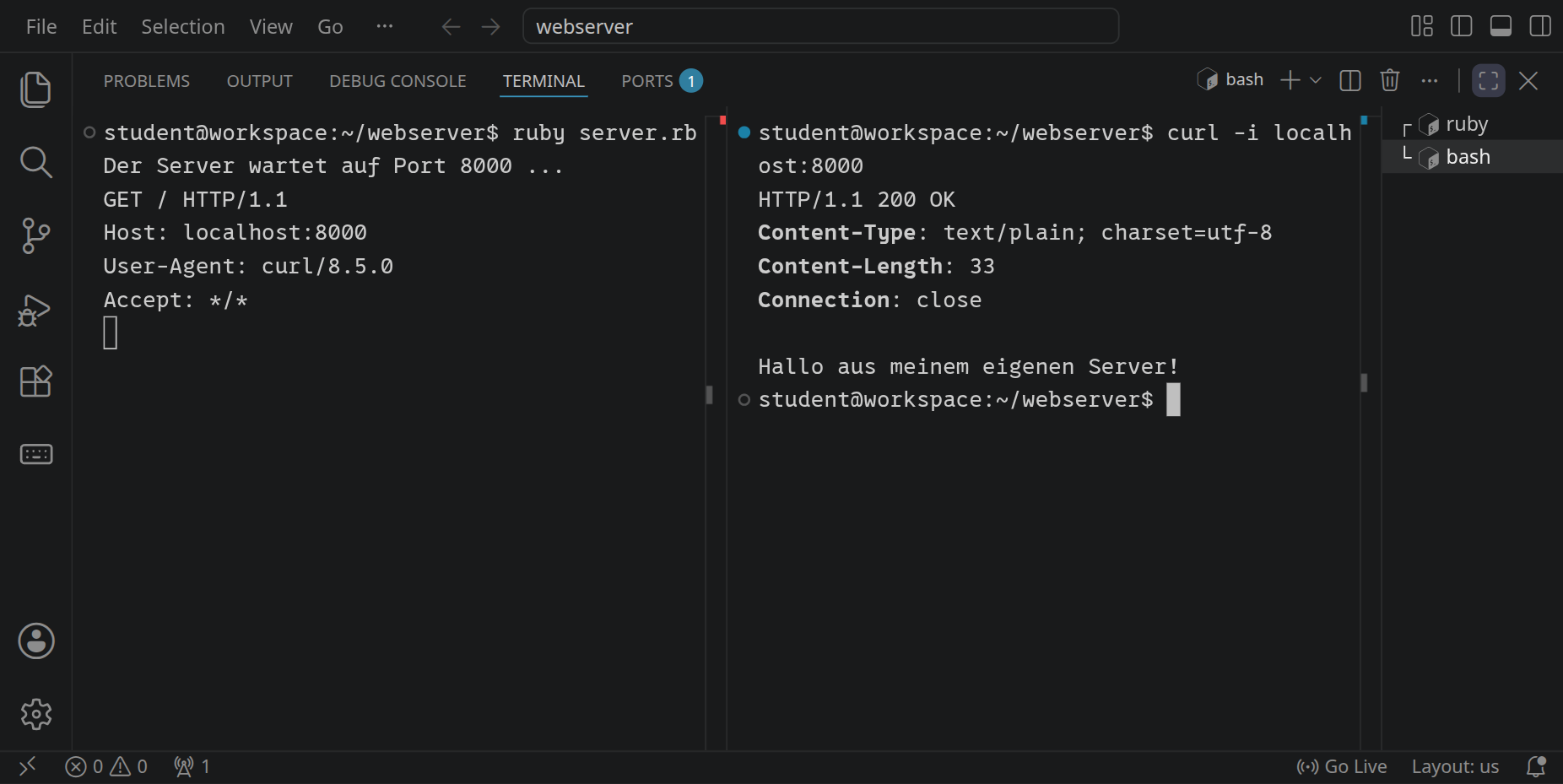The height and width of the screenshot is (784, 1563).
Task: Open Source Control view
Action: pos(35,235)
